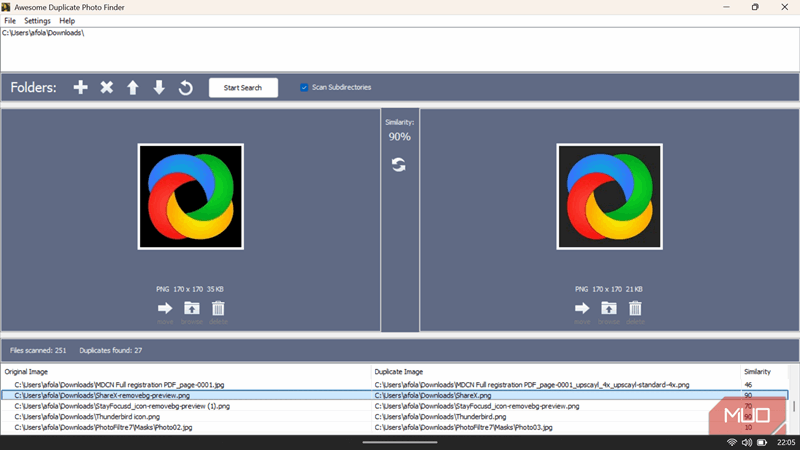Delete the left image with the trash icon
Screen dimensions: 800x450
point(218,309)
